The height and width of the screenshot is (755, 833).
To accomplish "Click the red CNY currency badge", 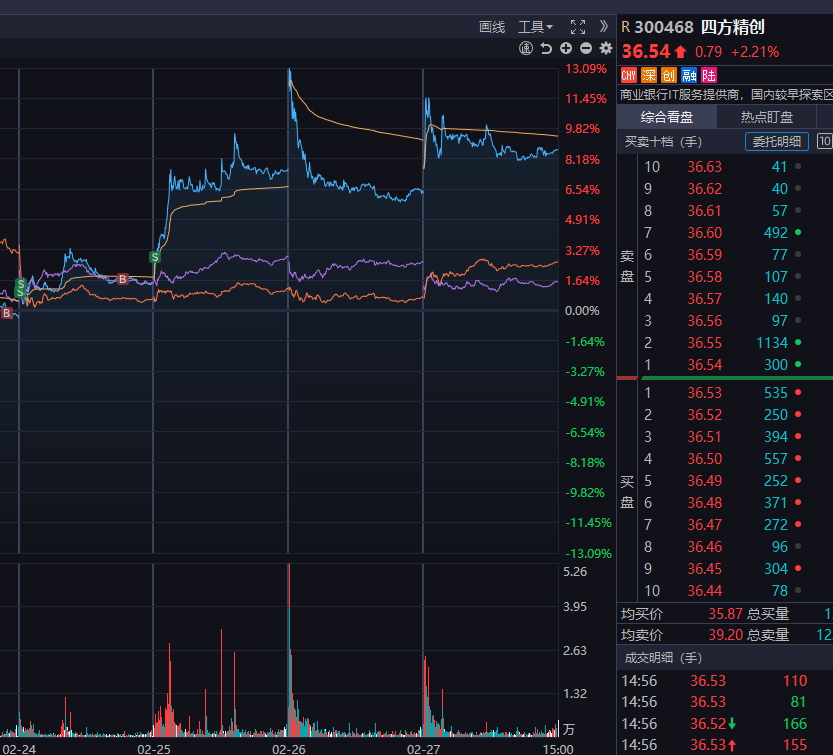I will [629, 75].
